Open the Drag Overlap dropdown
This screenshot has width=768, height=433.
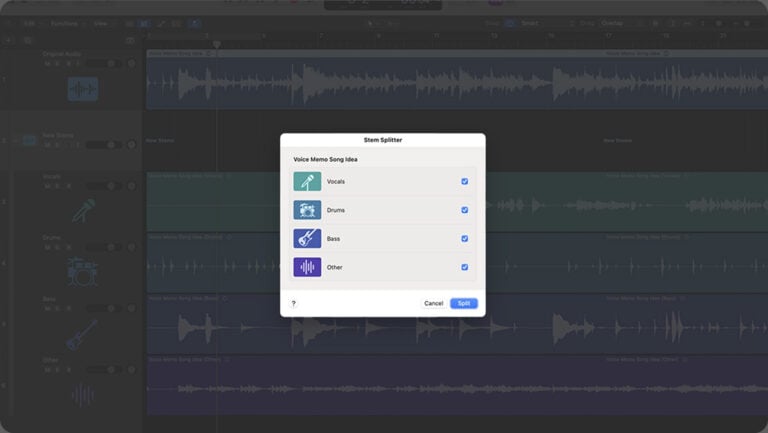point(620,23)
